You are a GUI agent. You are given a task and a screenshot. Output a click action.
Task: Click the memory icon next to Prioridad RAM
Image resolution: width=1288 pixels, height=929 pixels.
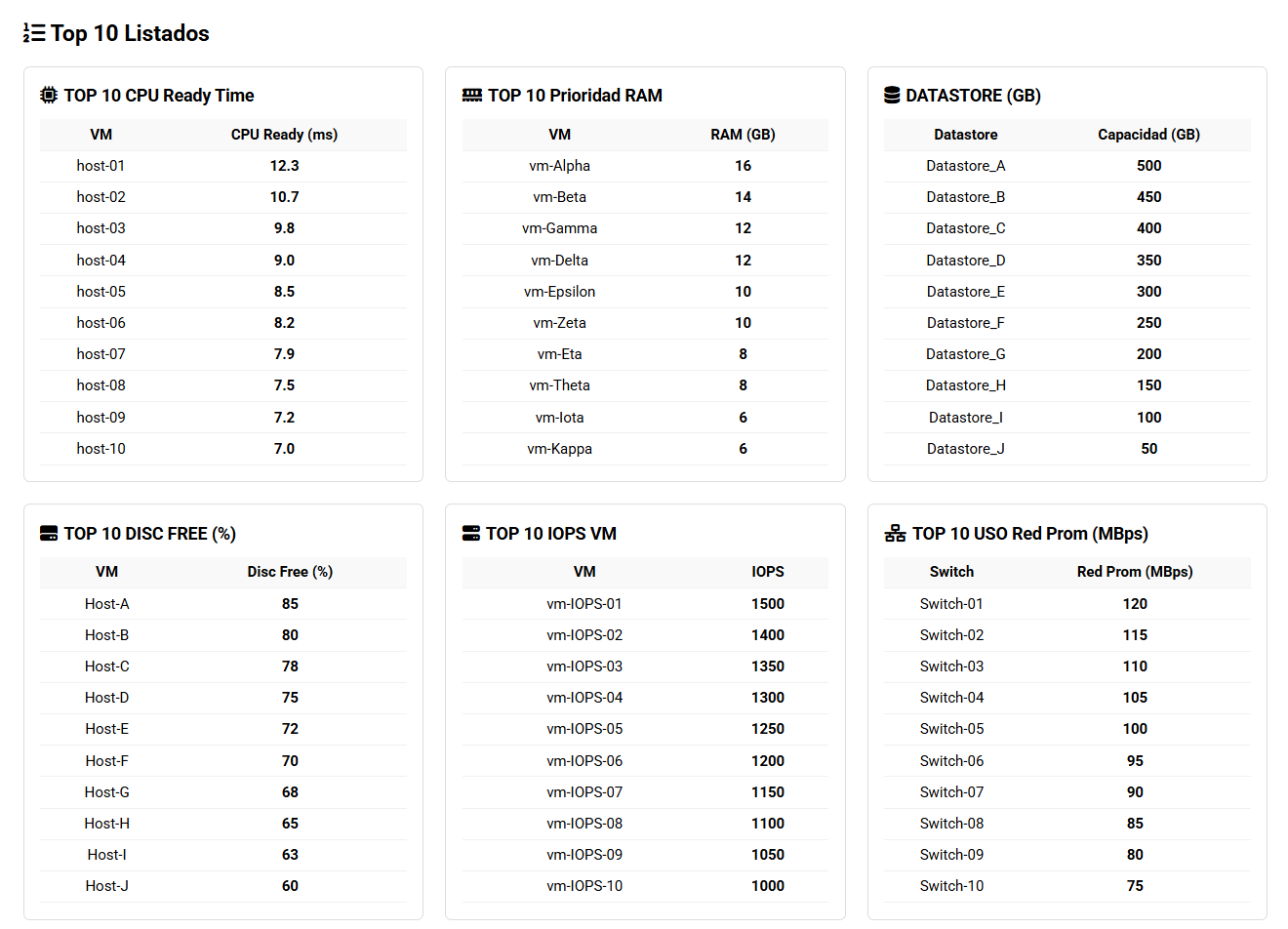coord(472,95)
